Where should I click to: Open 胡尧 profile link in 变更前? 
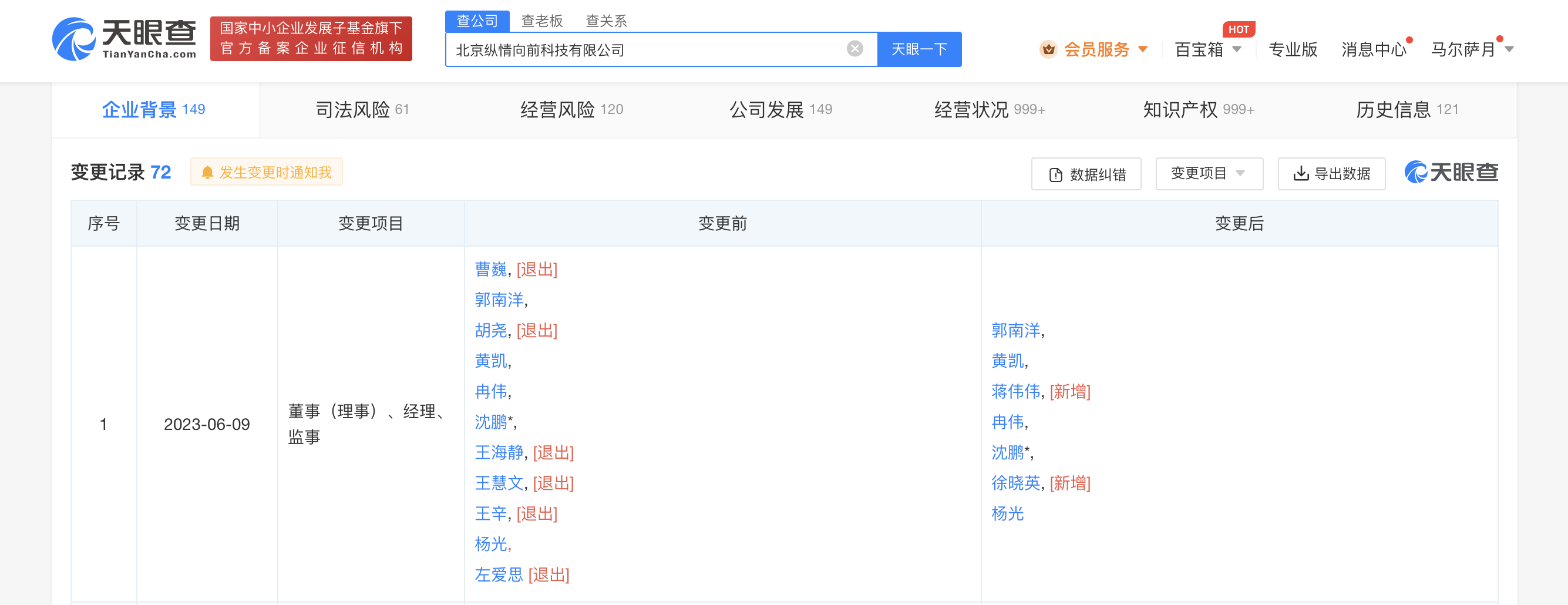click(x=490, y=331)
